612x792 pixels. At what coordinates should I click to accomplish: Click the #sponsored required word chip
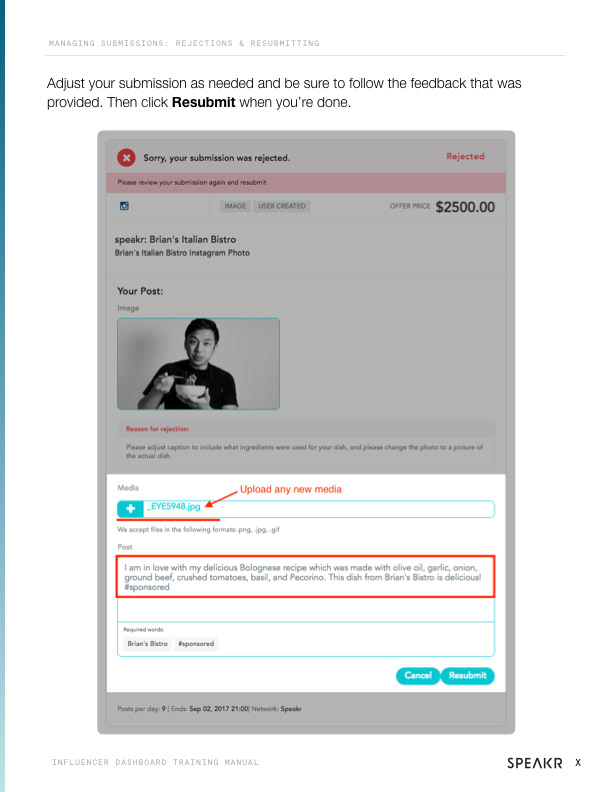coord(196,644)
